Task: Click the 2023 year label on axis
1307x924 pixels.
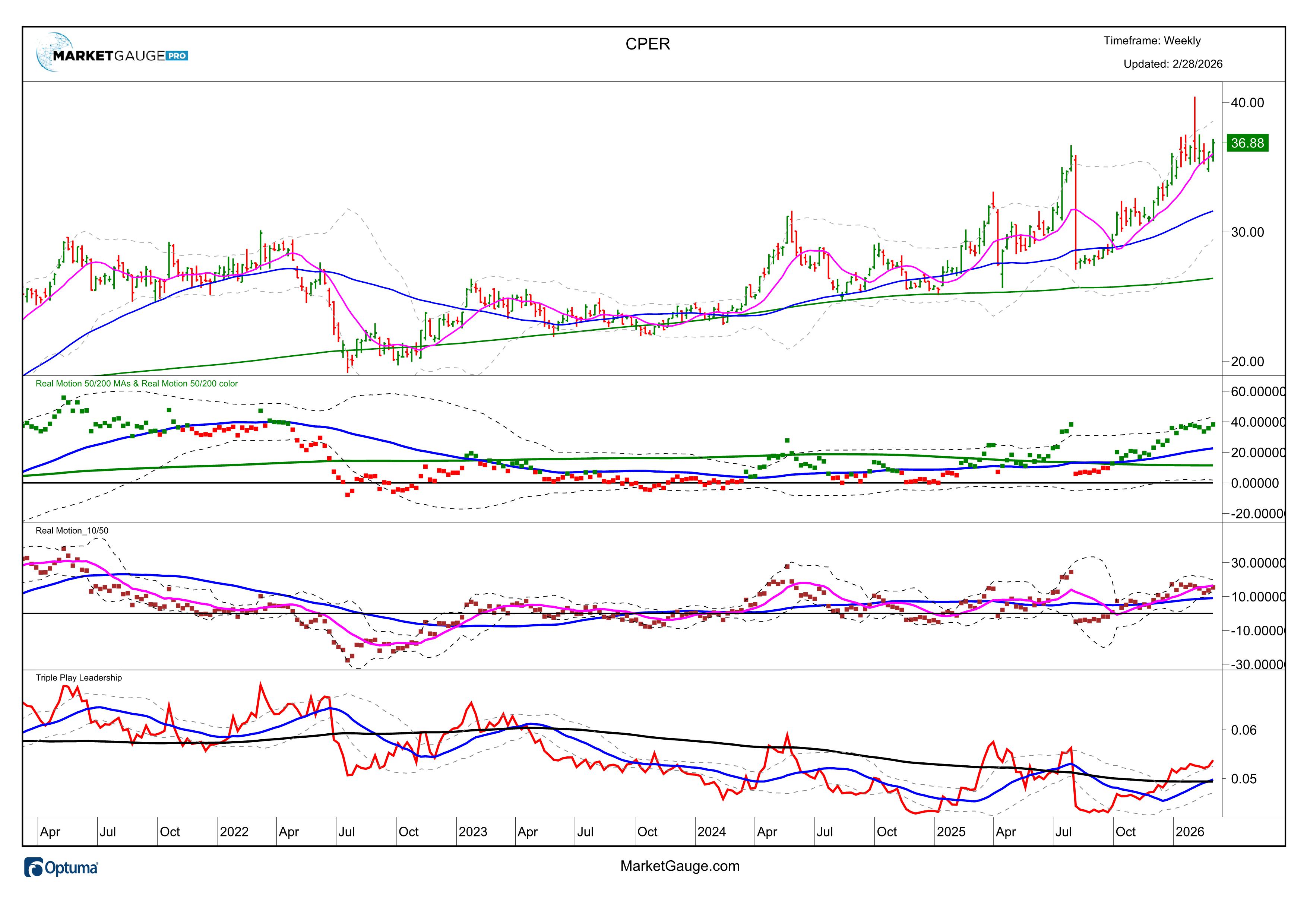Action: tap(472, 832)
